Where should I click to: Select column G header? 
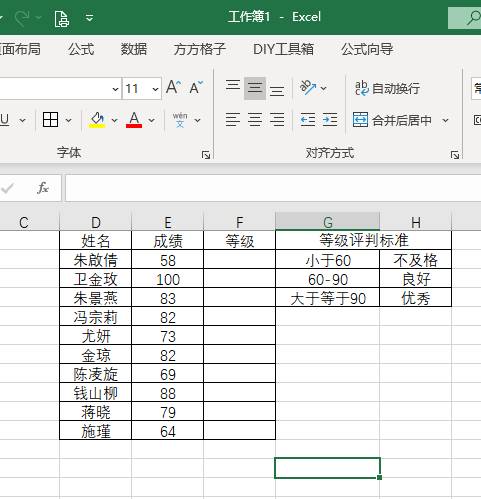pyautogui.click(x=328, y=222)
